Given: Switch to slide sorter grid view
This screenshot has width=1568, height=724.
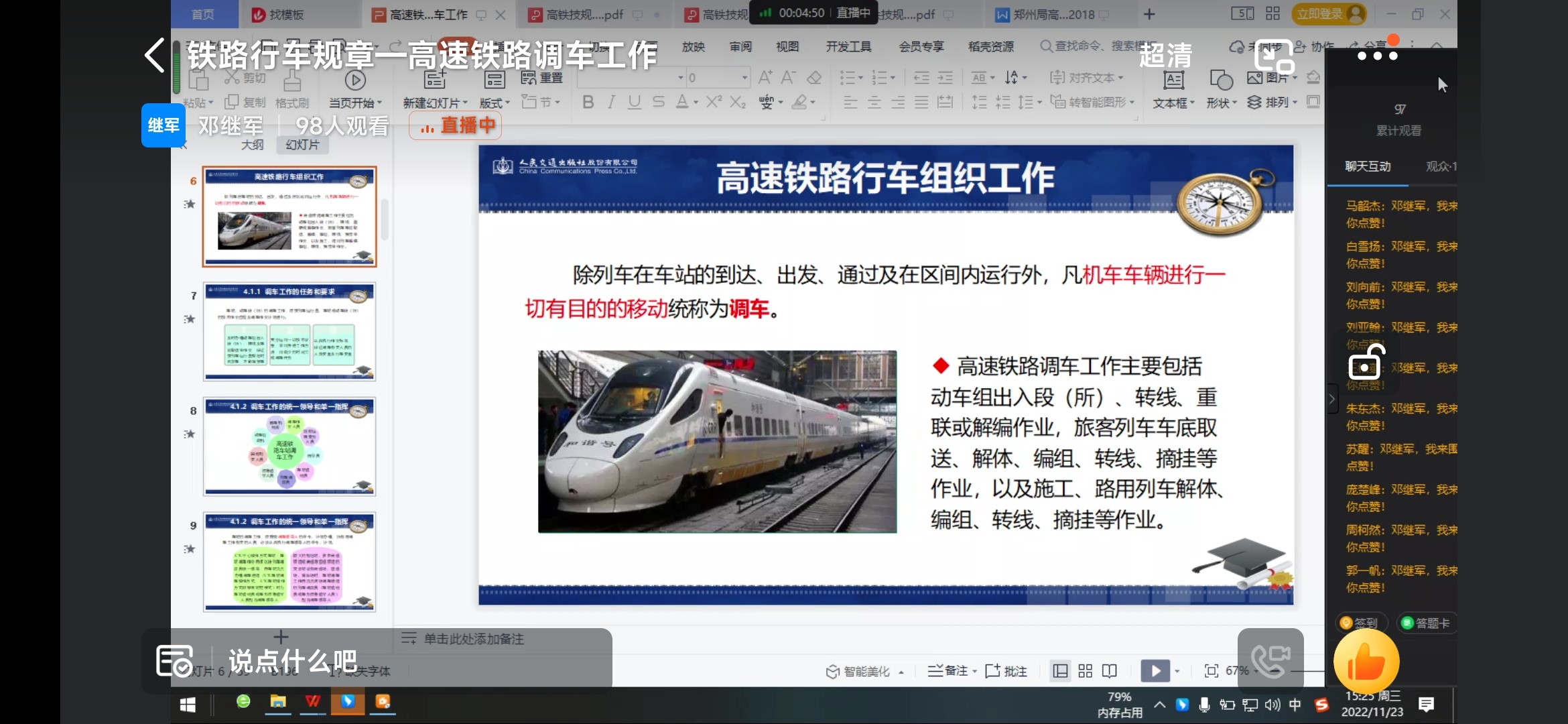Looking at the screenshot, I should pyautogui.click(x=1085, y=670).
